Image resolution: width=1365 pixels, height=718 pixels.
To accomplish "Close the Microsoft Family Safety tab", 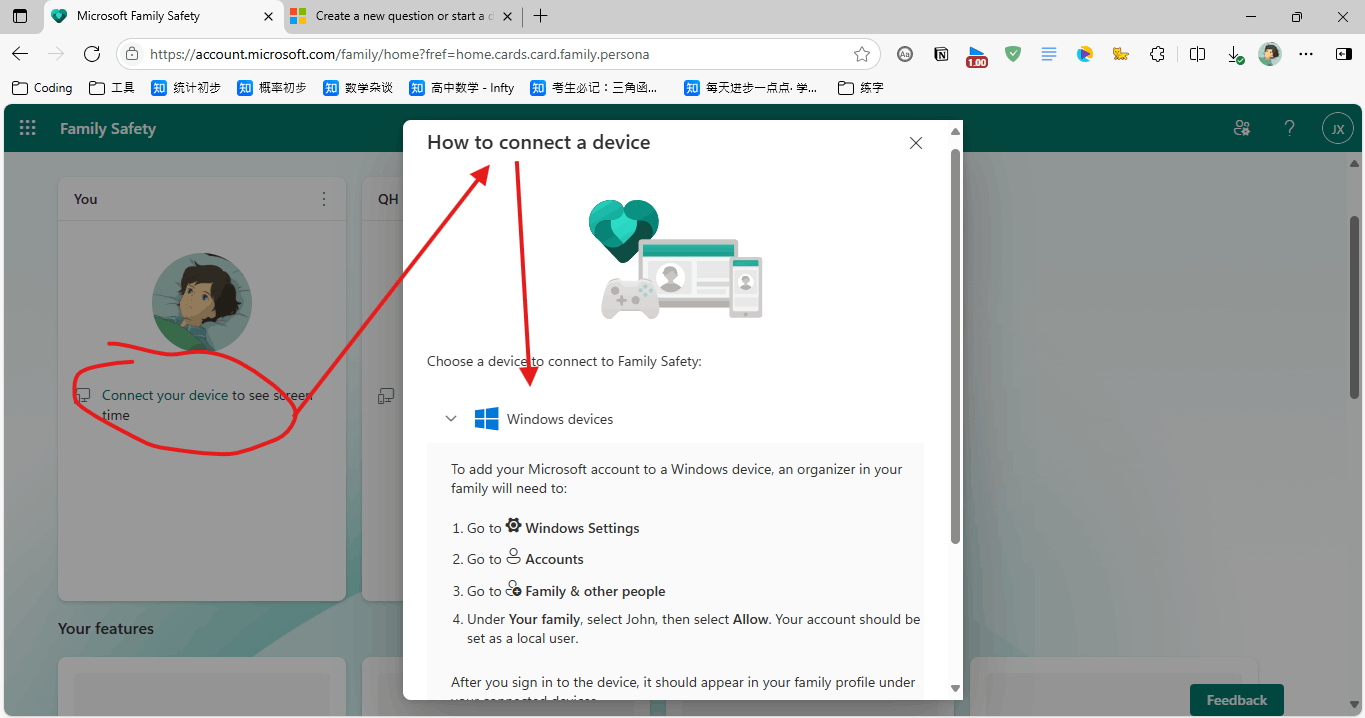I will pos(268,16).
